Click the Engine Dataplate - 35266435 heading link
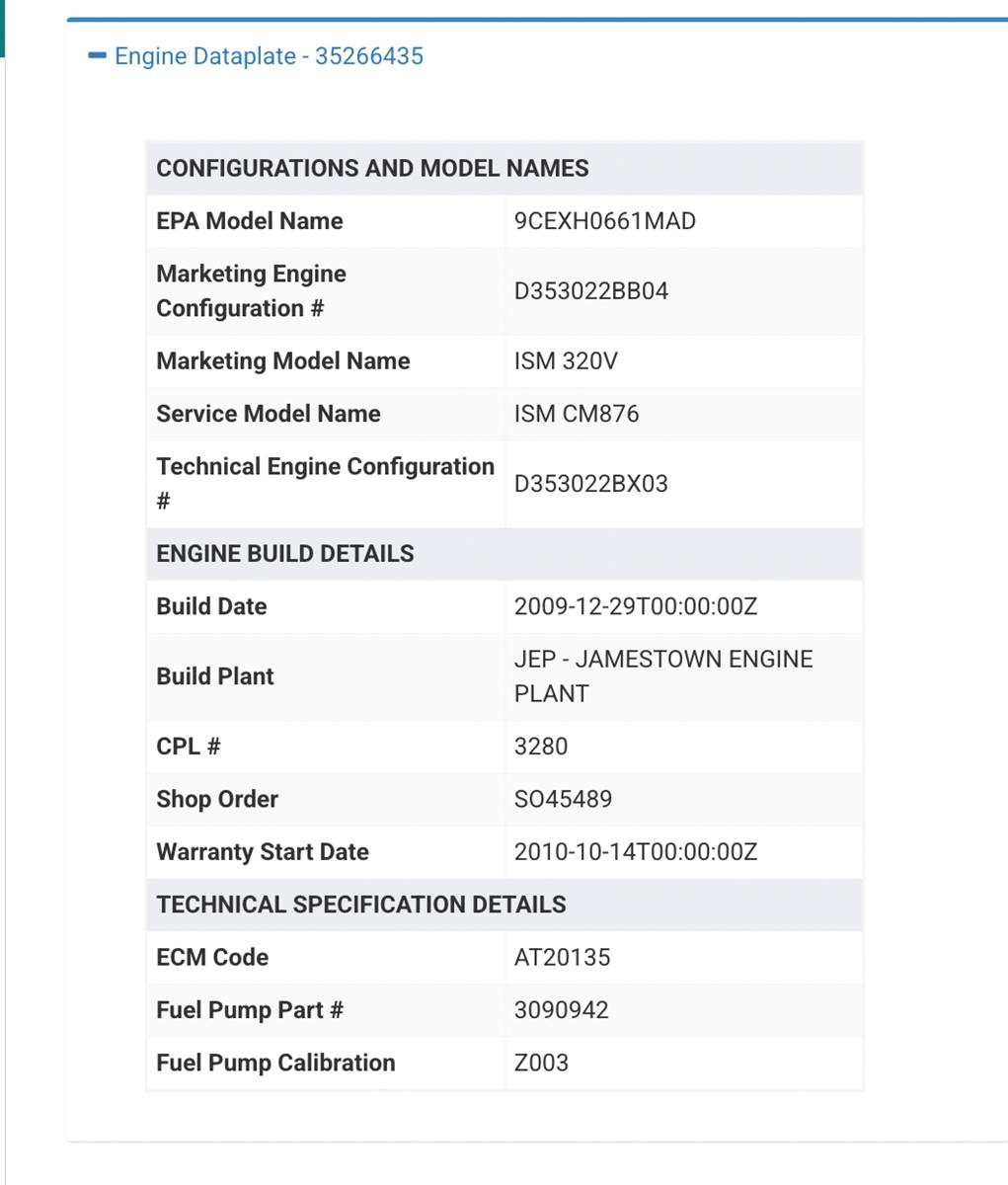 pyautogui.click(x=269, y=56)
